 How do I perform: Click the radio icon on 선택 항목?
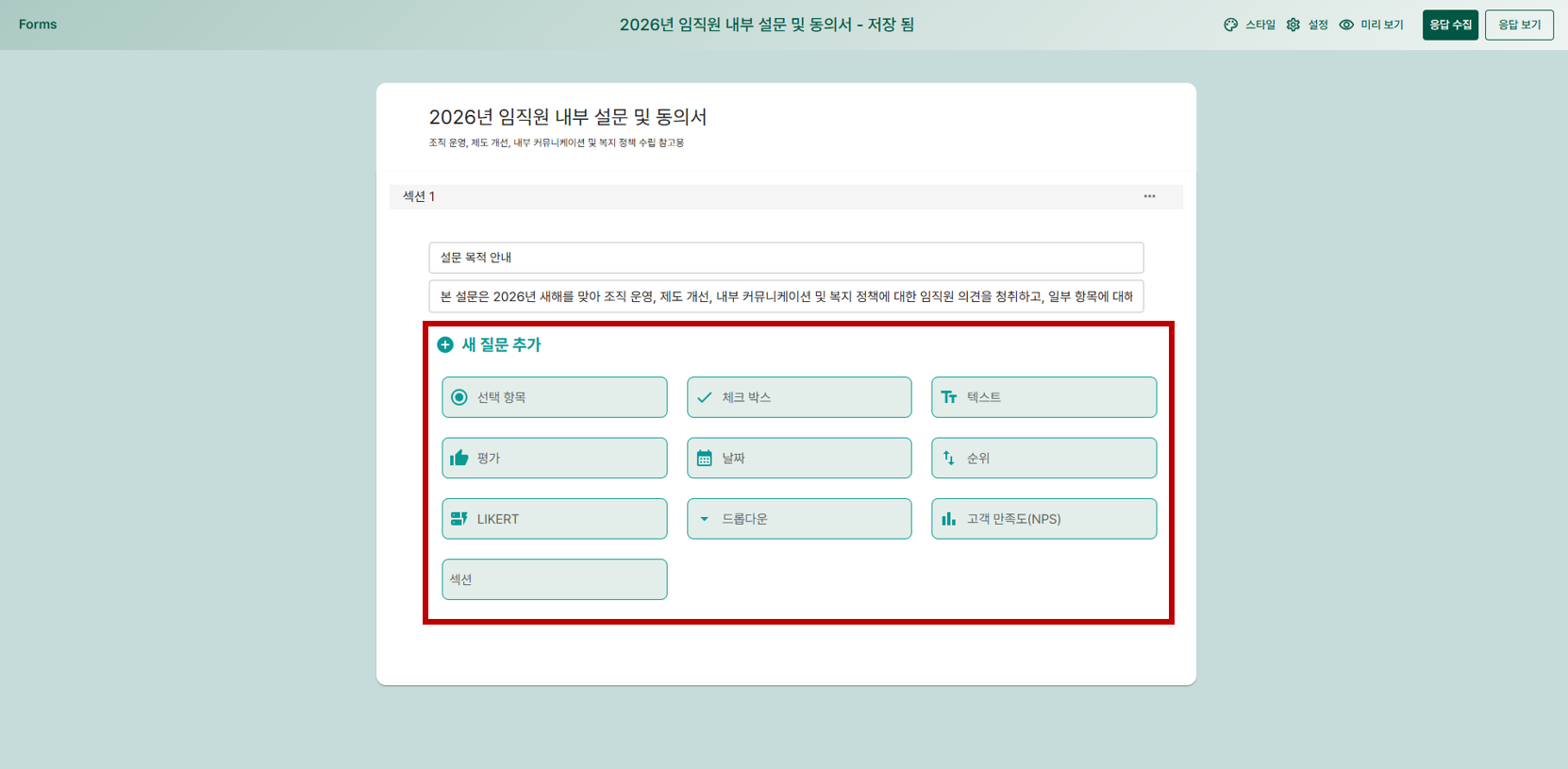click(x=459, y=397)
